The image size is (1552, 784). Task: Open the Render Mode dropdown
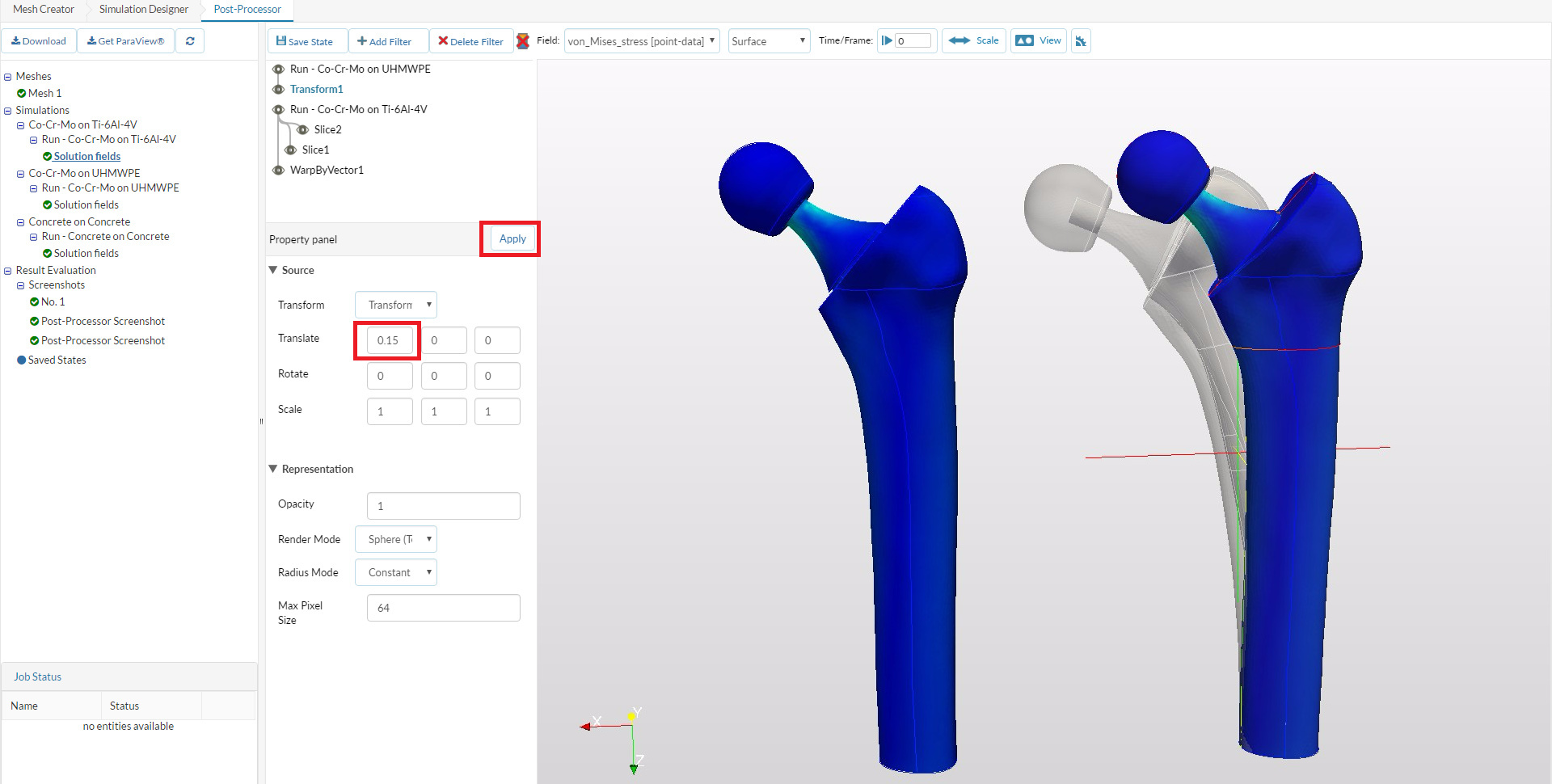click(396, 539)
